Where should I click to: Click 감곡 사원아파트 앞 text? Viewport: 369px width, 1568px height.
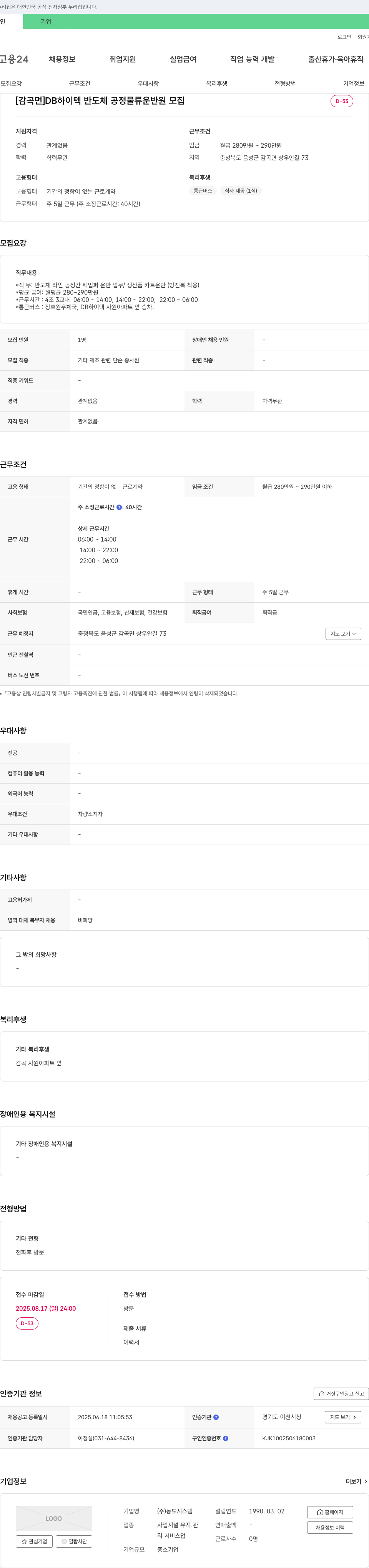pyautogui.click(x=38, y=1063)
